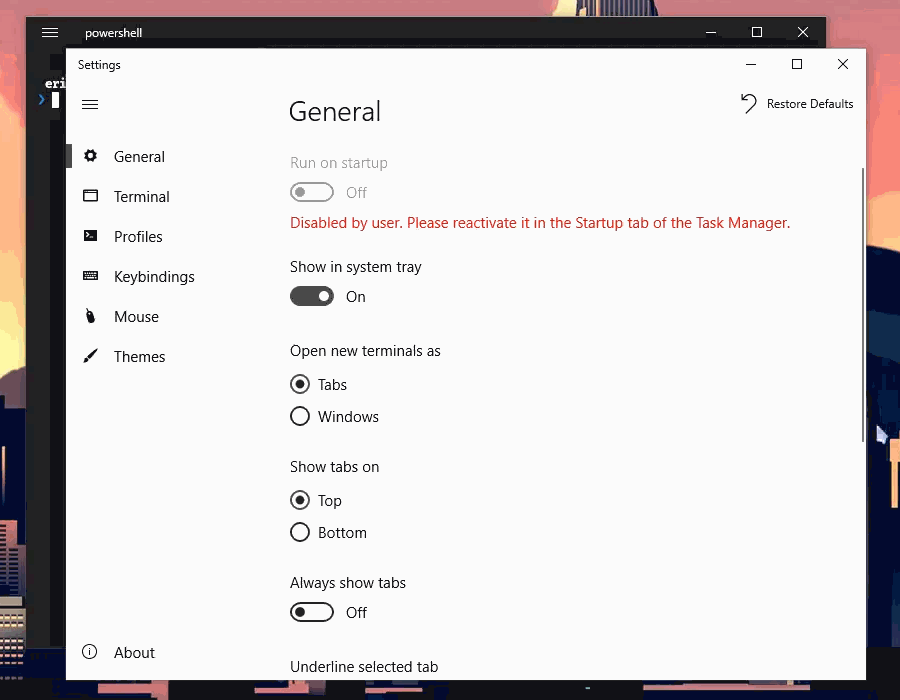This screenshot has height=700, width=900.
Task: Minimize the Settings window
Action: [x=751, y=64]
